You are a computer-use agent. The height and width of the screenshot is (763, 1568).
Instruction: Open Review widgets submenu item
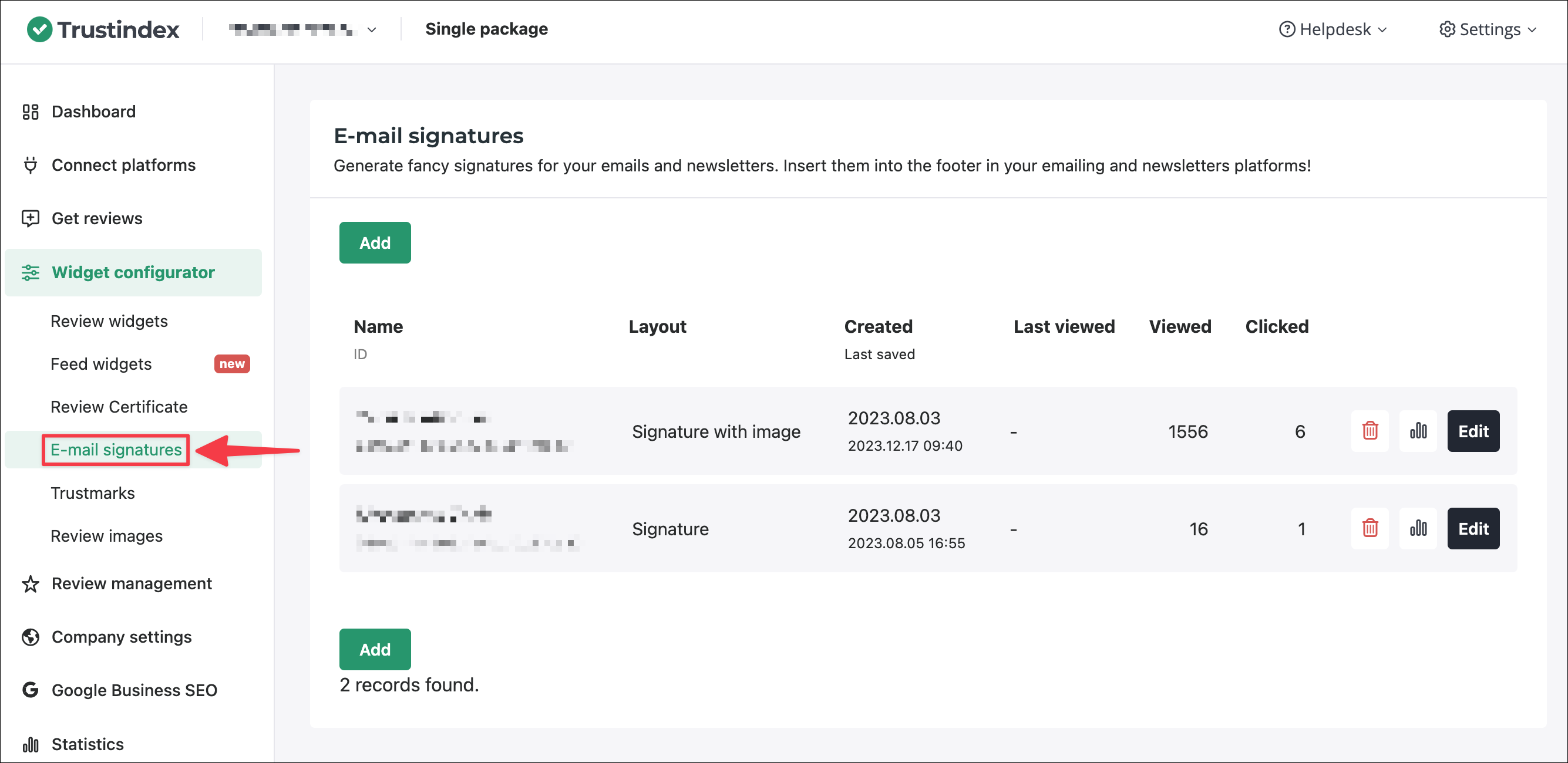coord(109,321)
